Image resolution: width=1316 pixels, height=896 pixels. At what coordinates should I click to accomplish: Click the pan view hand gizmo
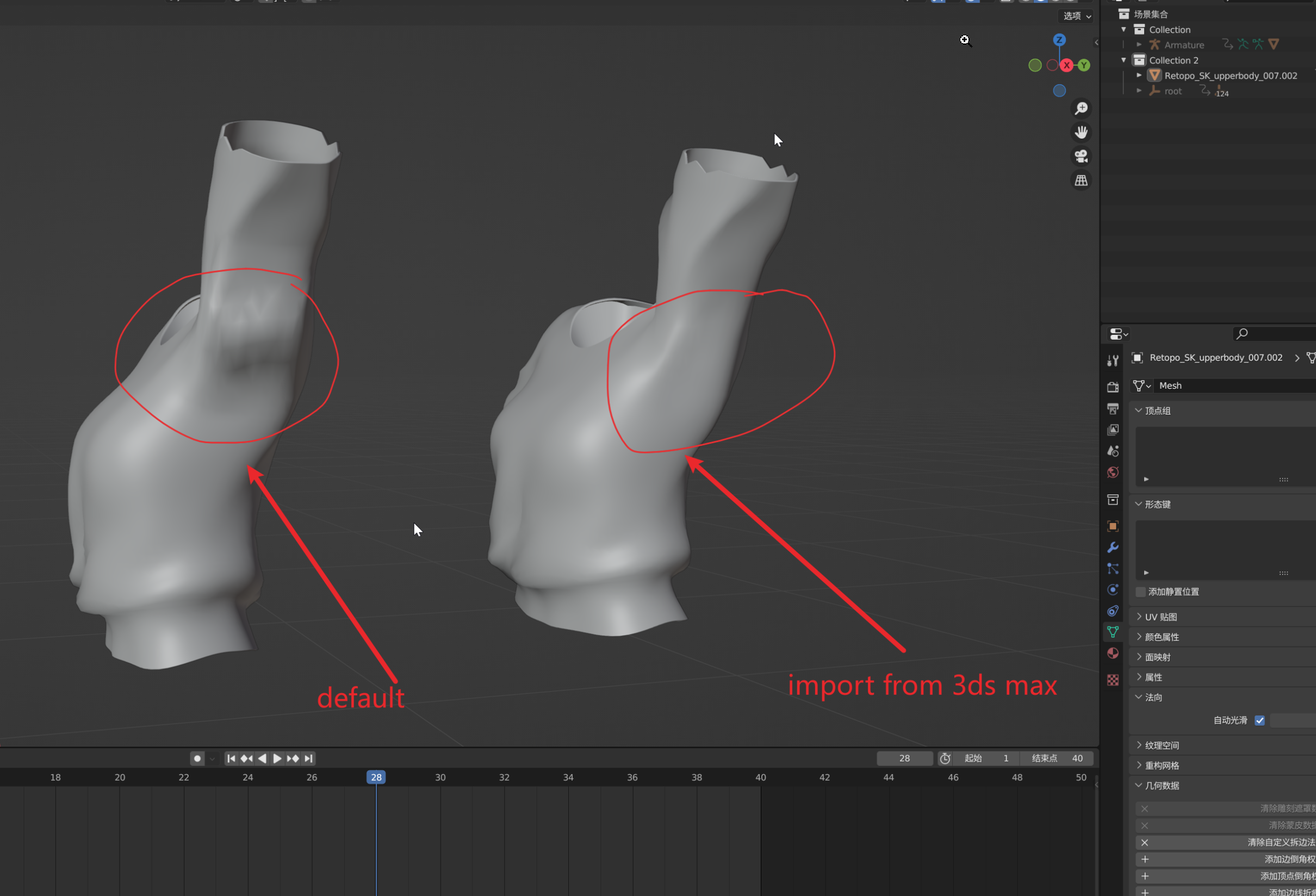click(1081, 133)
